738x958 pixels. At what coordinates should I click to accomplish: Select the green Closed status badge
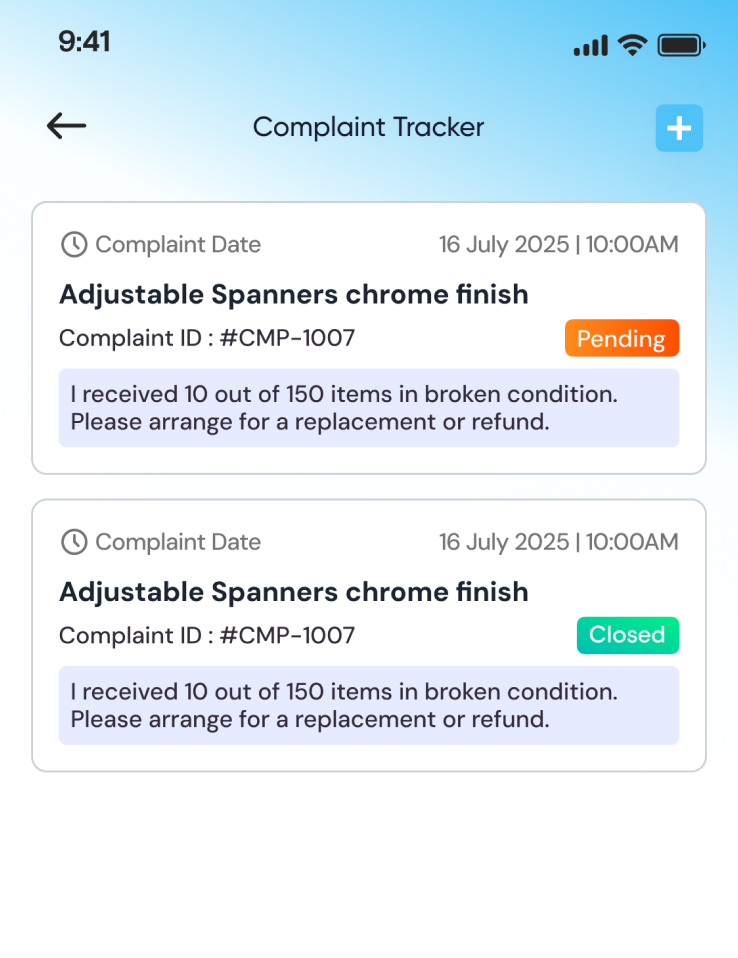(627, 635)
